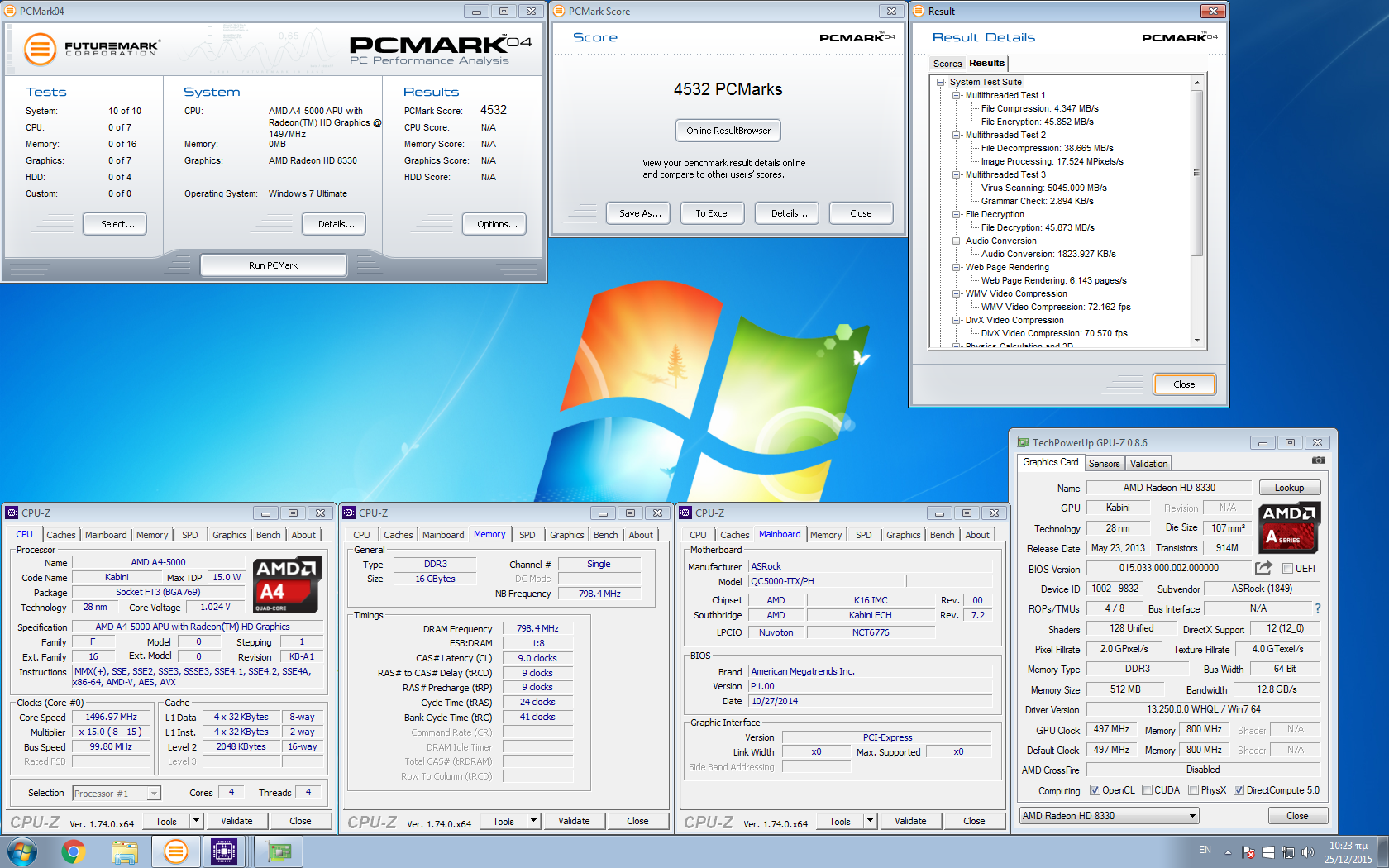
Task: Open the volume speaker tray icon
Action: [1307, 852]
